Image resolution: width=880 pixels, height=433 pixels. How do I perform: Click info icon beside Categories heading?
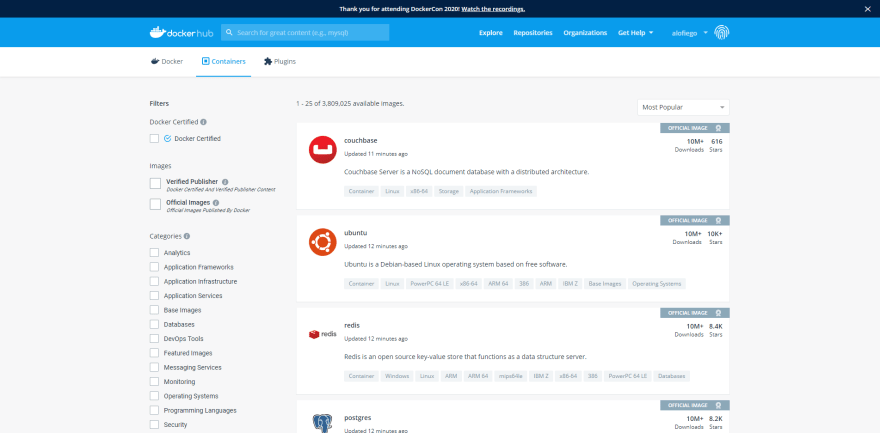pyautogui.click(x=187, y=236)
